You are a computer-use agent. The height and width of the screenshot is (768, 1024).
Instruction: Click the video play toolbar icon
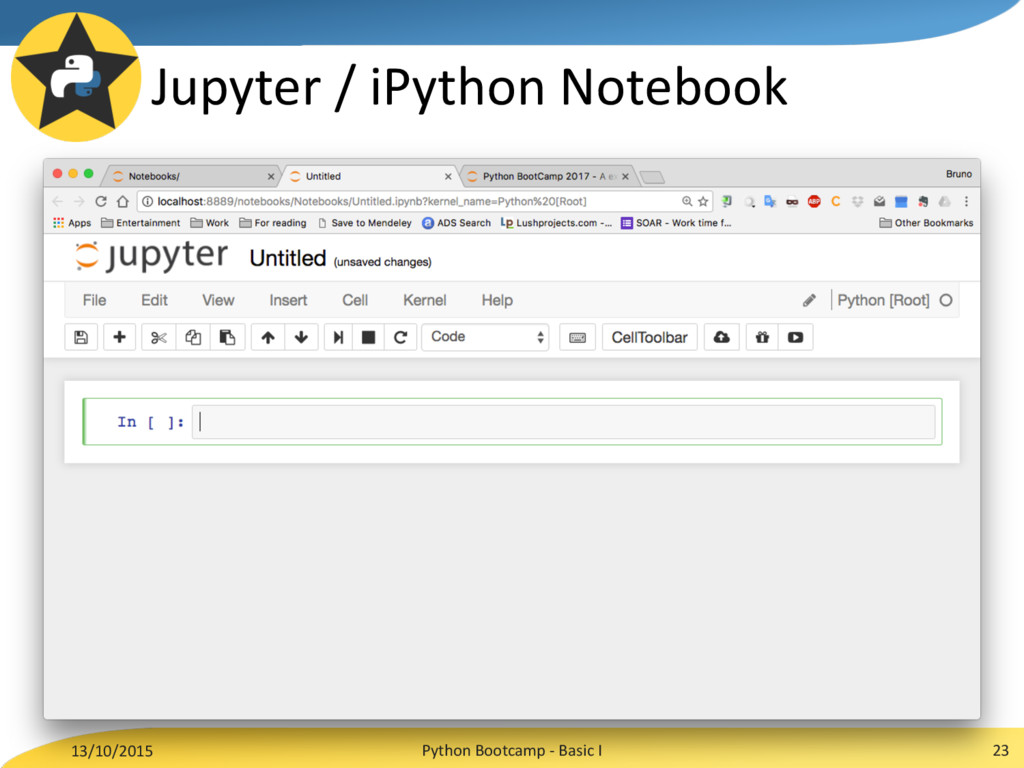click(x=795, y=338)
